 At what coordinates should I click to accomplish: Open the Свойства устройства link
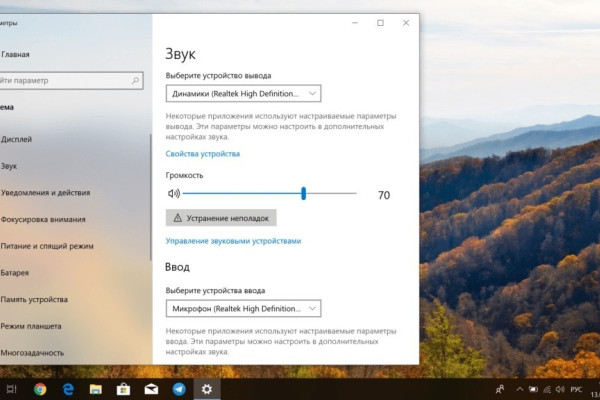tap(202, 154)
